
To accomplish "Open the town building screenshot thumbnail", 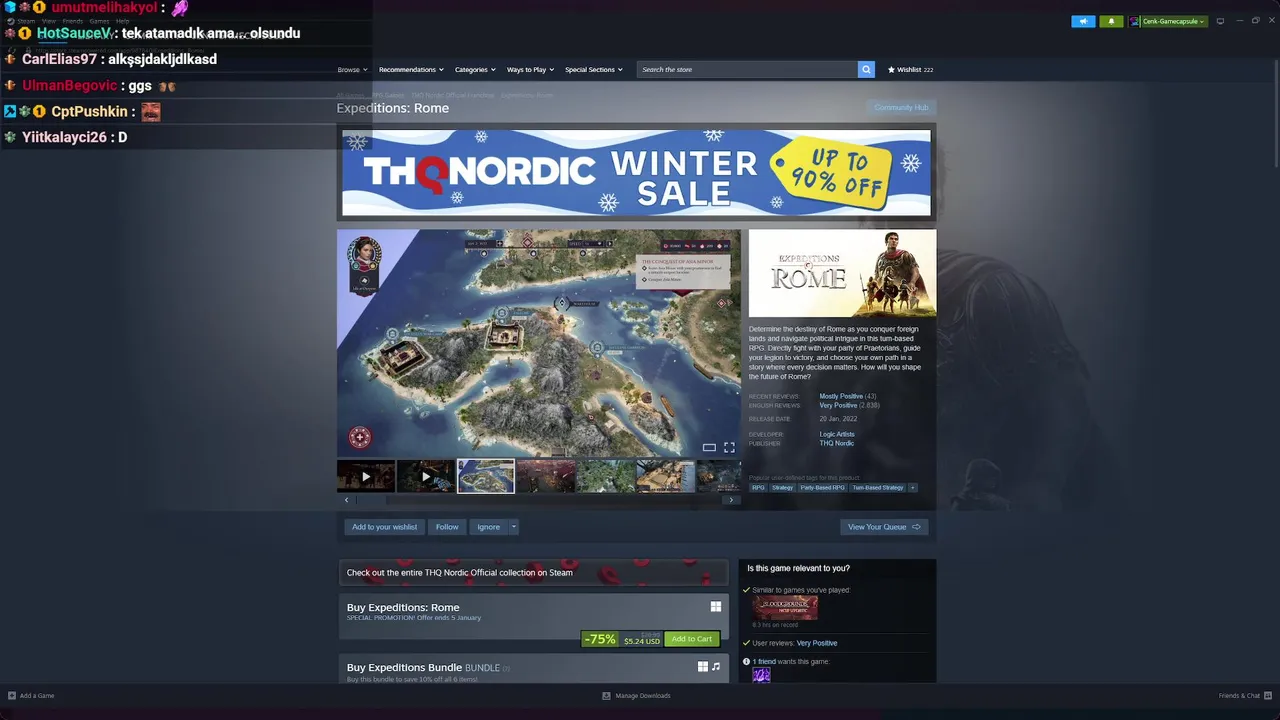I will pos(666,476).
